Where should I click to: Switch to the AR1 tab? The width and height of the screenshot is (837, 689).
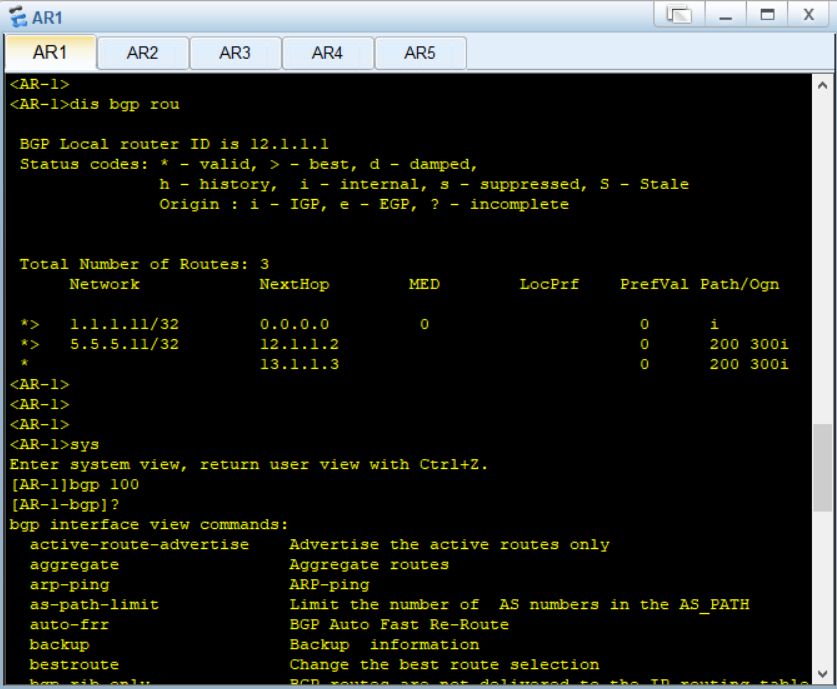click(x=50, y=52)
